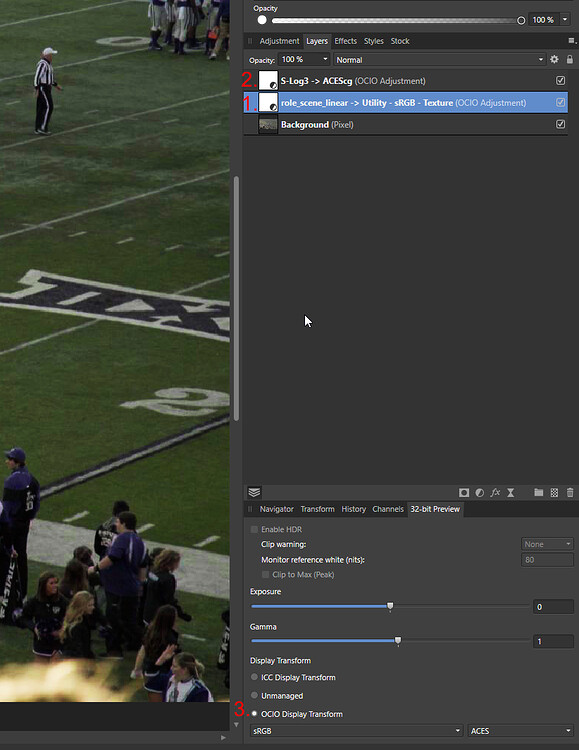This screenshot has height=750, width=579.
Task: Open the layer effects fx icon
Action: [495, 493]
